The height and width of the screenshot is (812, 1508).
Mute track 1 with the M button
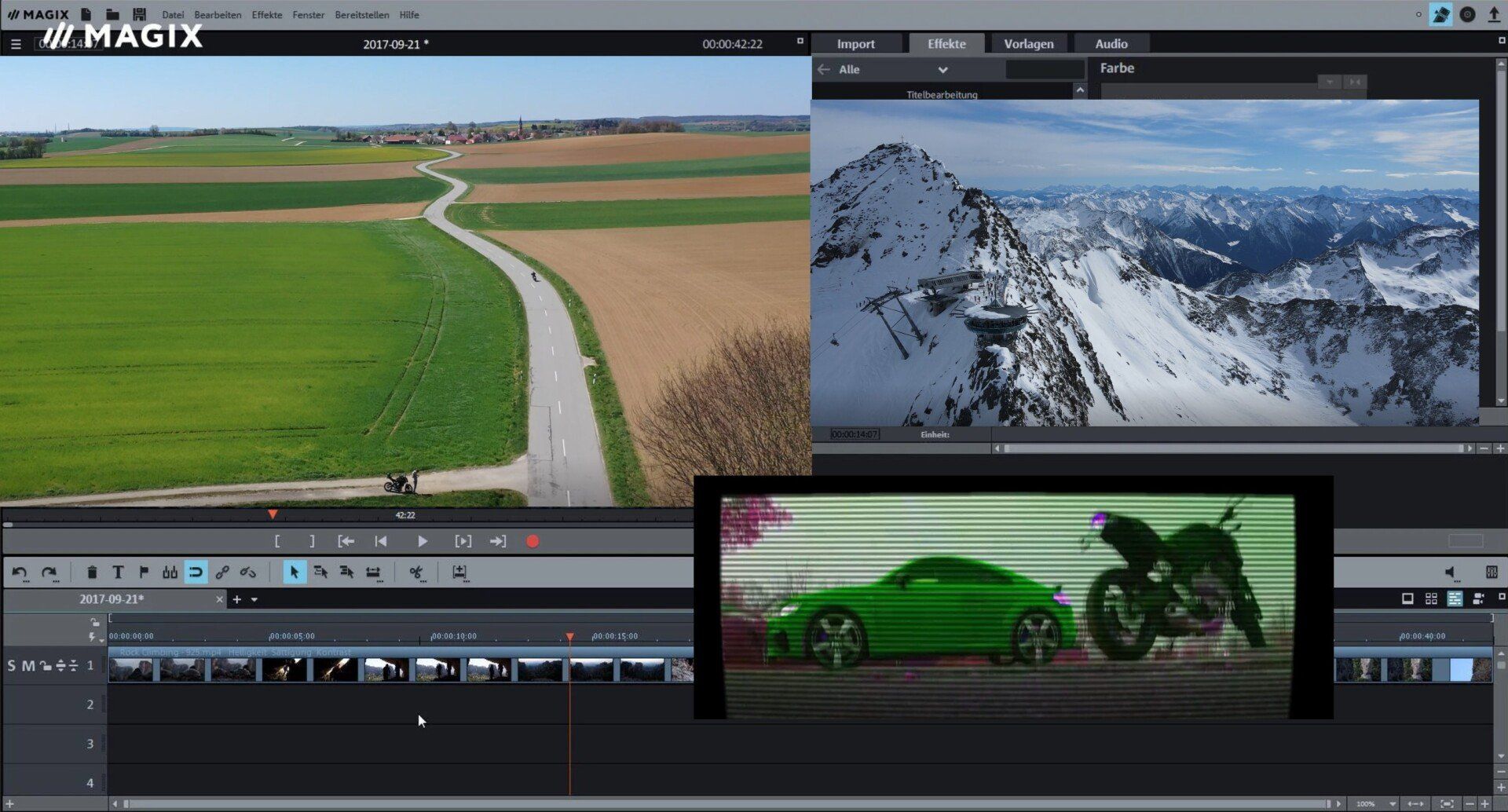[x=28, y=666]
